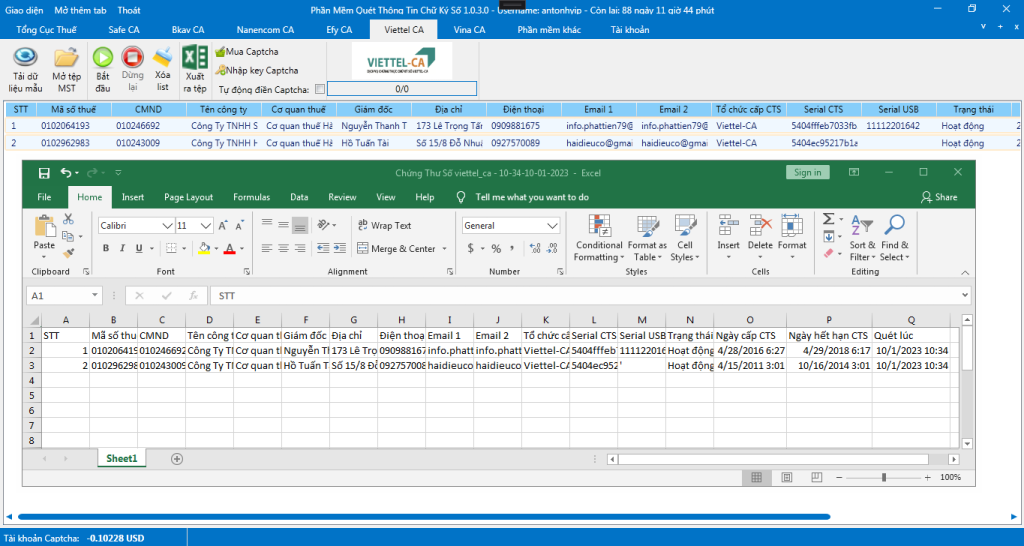Click the Paste clipboard icon
1024x546 pixels.
coord(44,227)
